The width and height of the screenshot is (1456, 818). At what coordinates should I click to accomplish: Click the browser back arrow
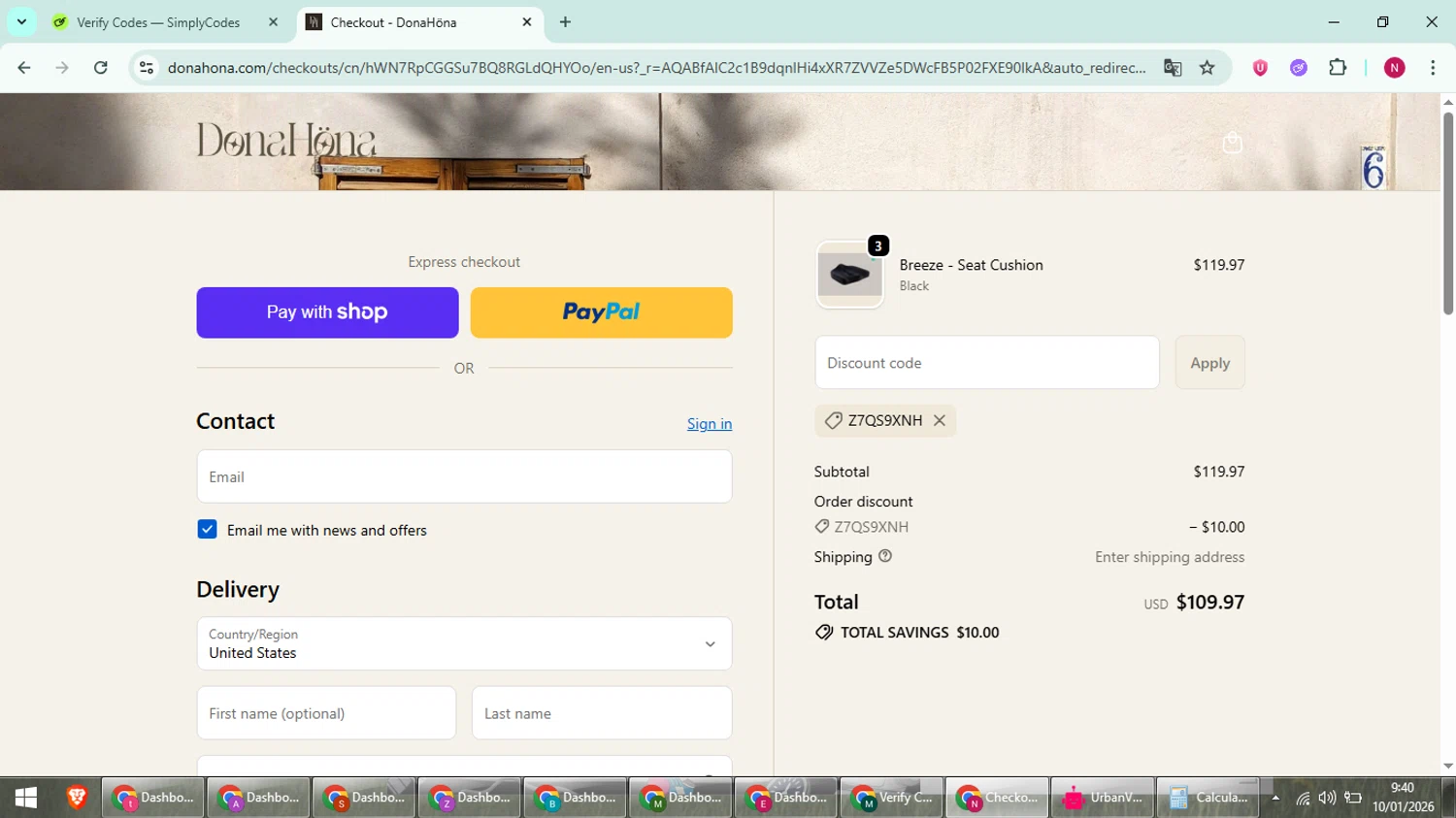tap(24, 68)
